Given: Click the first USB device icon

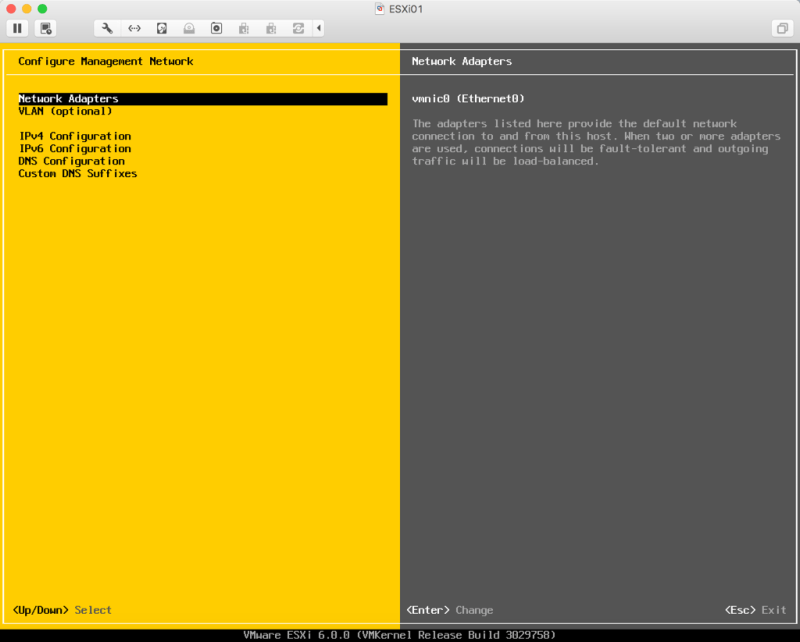Looking at the screenshot, I should coord(243,28).
